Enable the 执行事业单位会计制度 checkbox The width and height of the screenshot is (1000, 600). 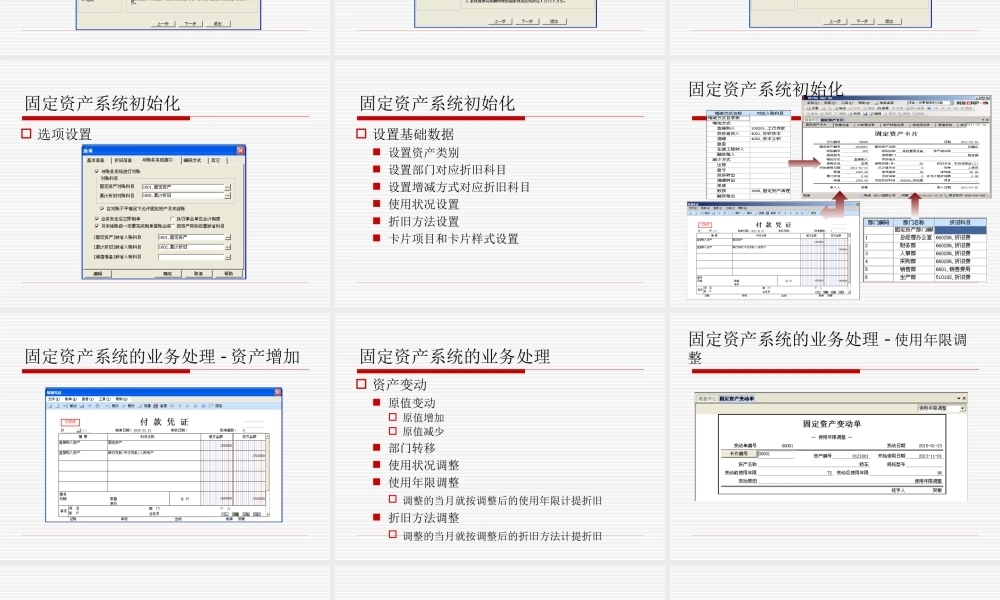(x=172, y=219)
